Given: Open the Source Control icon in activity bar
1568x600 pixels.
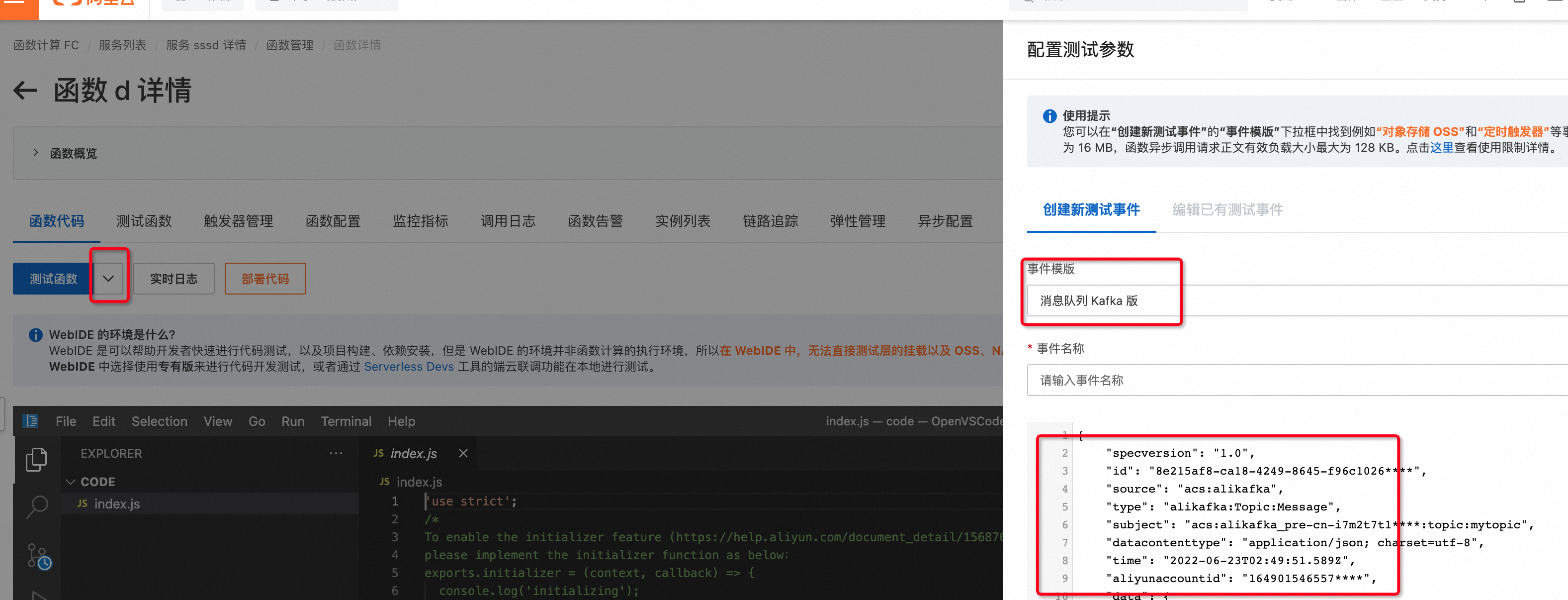Looking at the screenshot, I should 39,556.
